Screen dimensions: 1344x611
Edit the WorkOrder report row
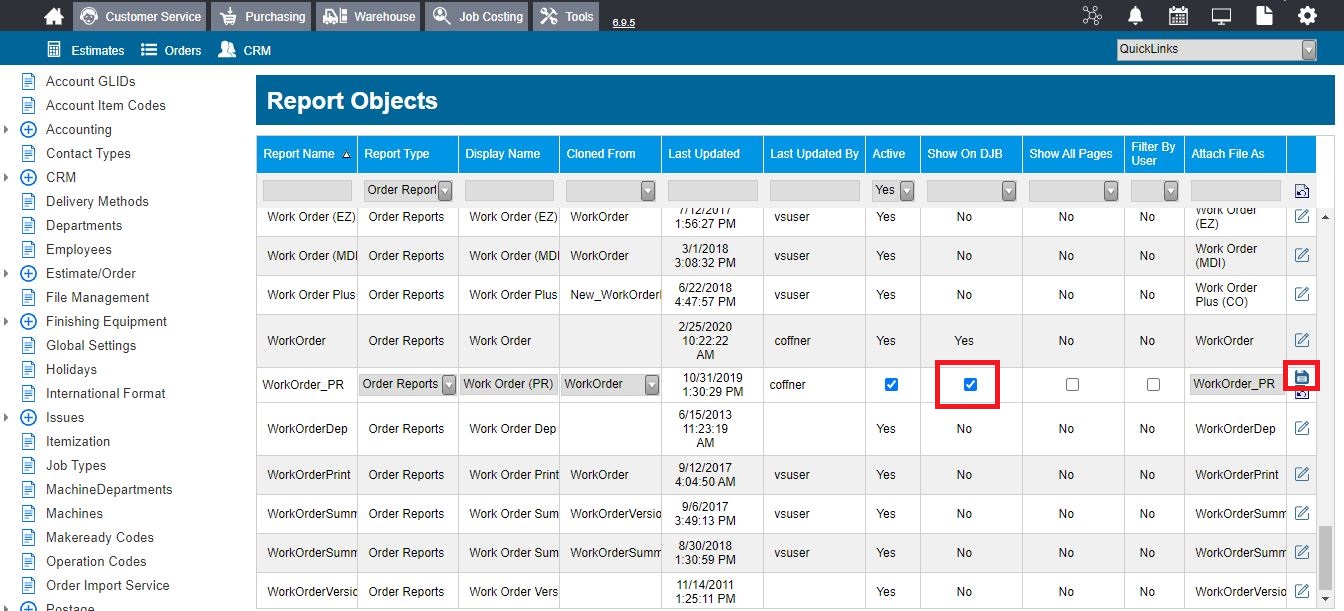tap(1301, 340)
